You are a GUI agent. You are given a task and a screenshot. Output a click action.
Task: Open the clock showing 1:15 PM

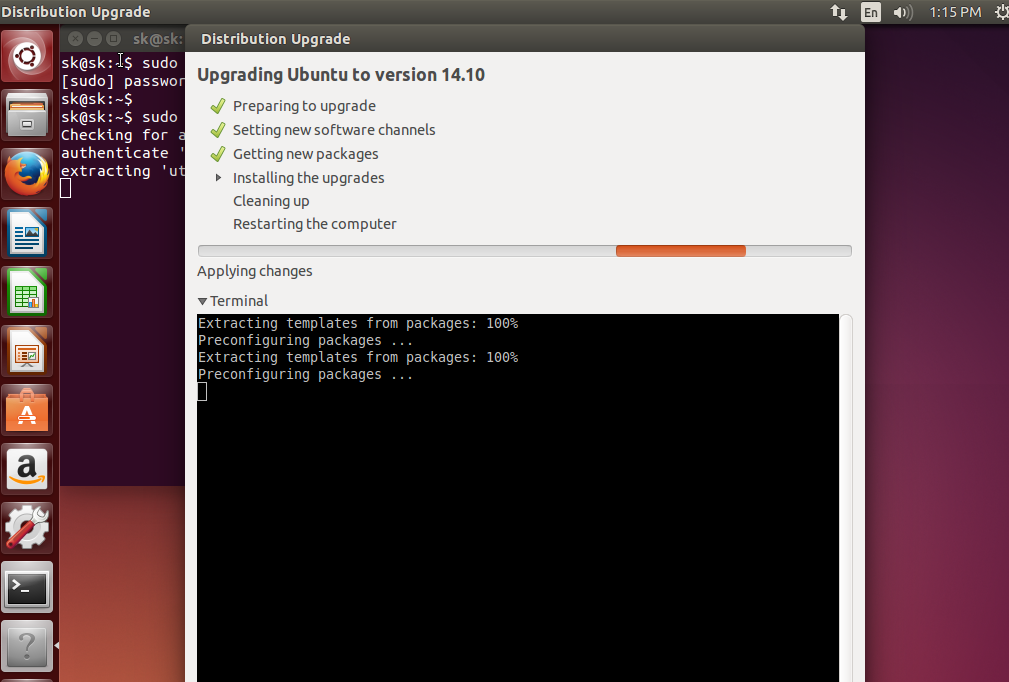tap(955, 12)
